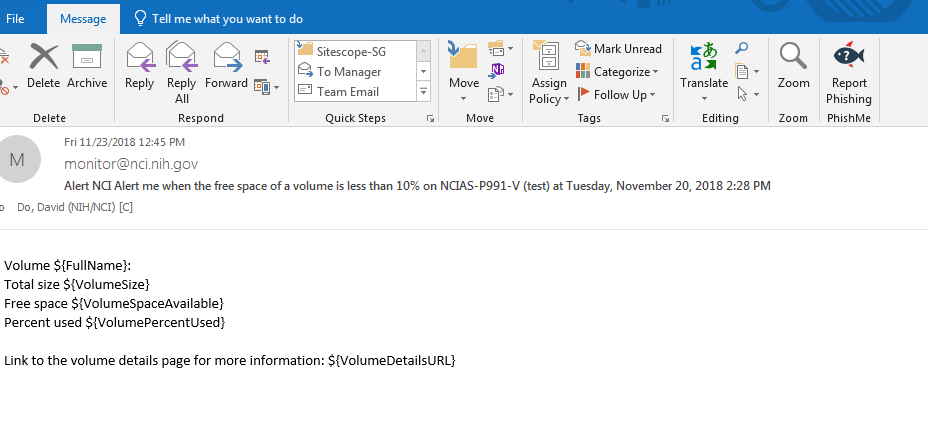Open the Tags dialog launcher
The width and height of the screenshot is (928, 424).
665,118
